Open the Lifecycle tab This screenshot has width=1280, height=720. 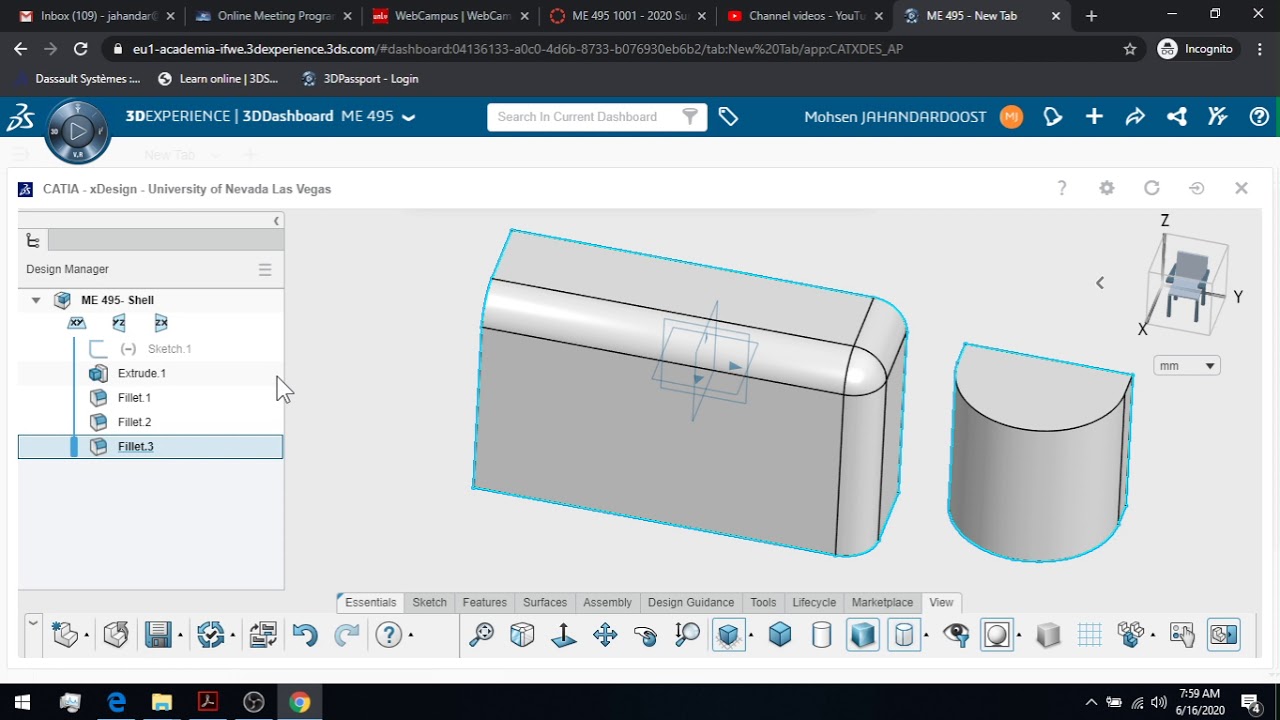814,602
